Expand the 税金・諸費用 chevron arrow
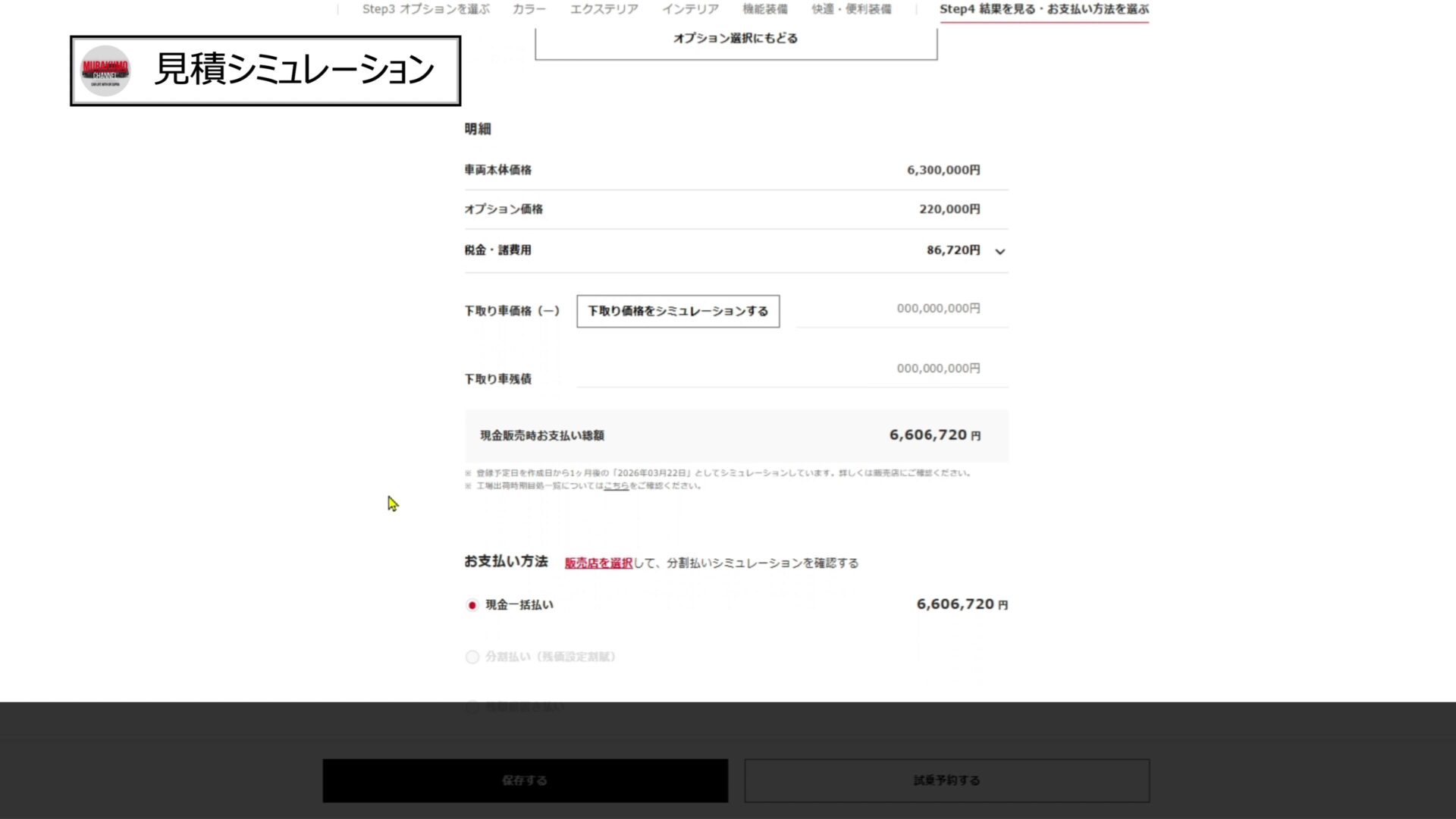 999,252
